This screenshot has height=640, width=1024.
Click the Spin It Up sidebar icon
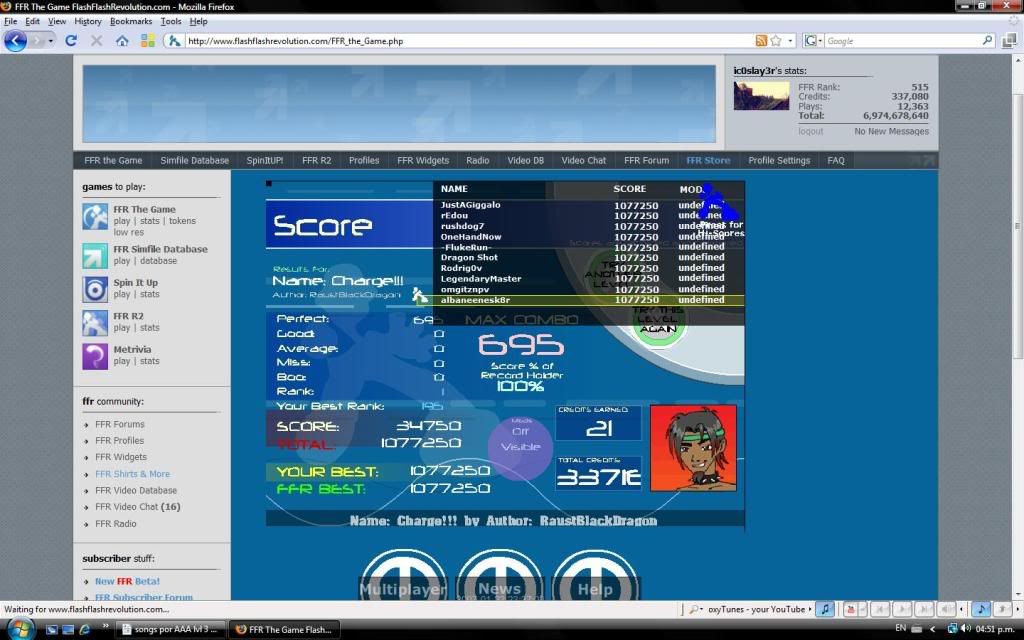point(95,289)
